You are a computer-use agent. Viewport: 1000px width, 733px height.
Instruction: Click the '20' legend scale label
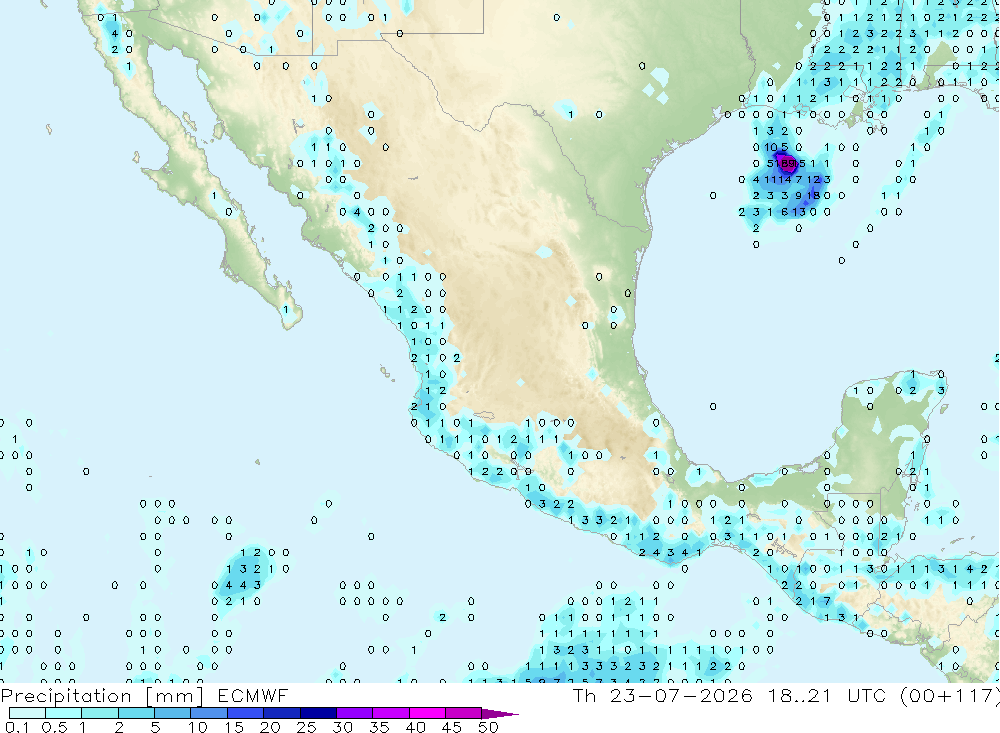[270, 727]
